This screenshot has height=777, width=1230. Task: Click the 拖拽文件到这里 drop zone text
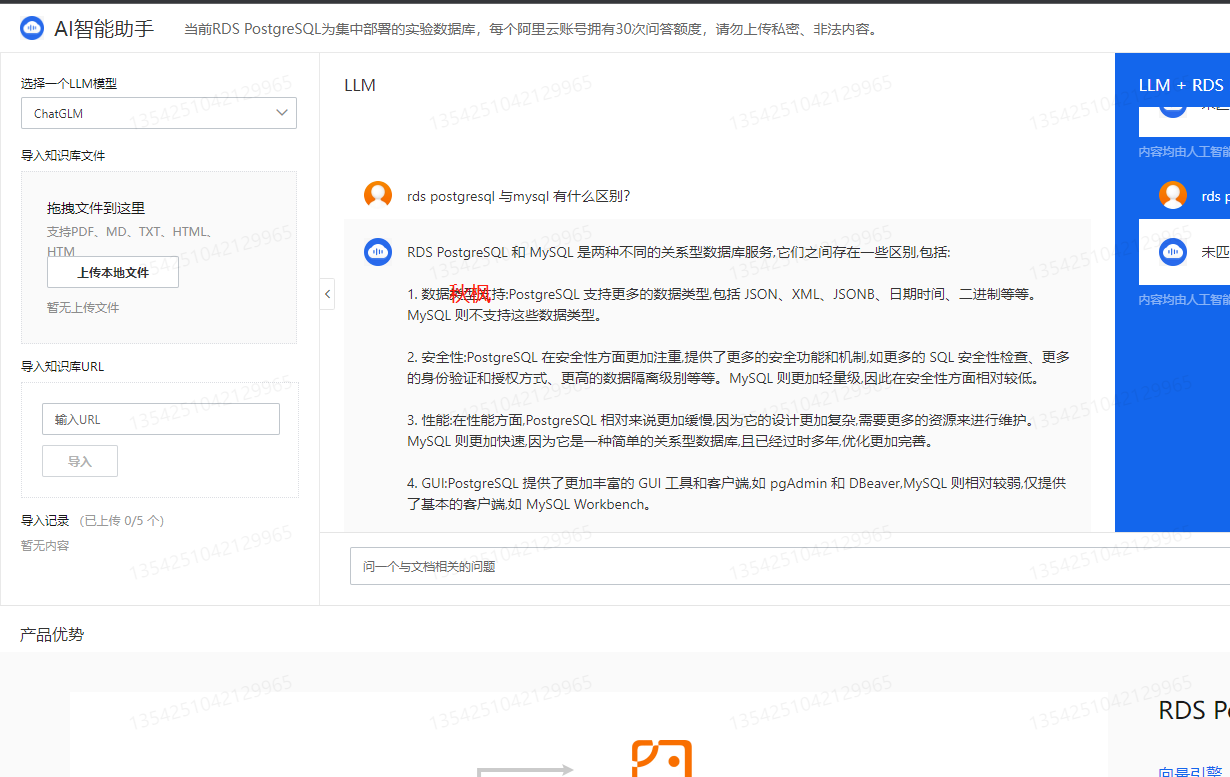[96, 208]
